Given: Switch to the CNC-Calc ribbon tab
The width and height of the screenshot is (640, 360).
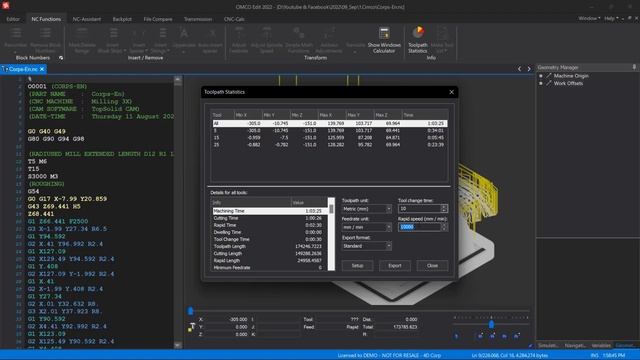Looking at the screenshot, I should click(234, 19).
